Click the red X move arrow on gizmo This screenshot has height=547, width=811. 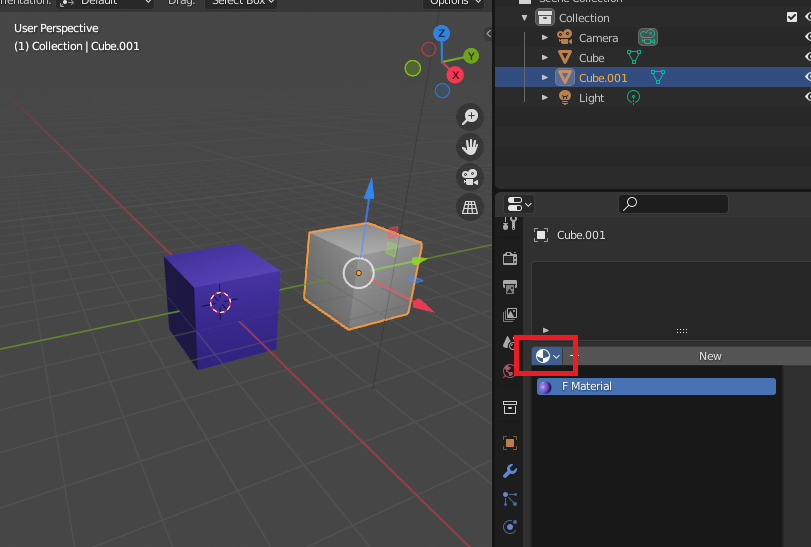[424, 306]
